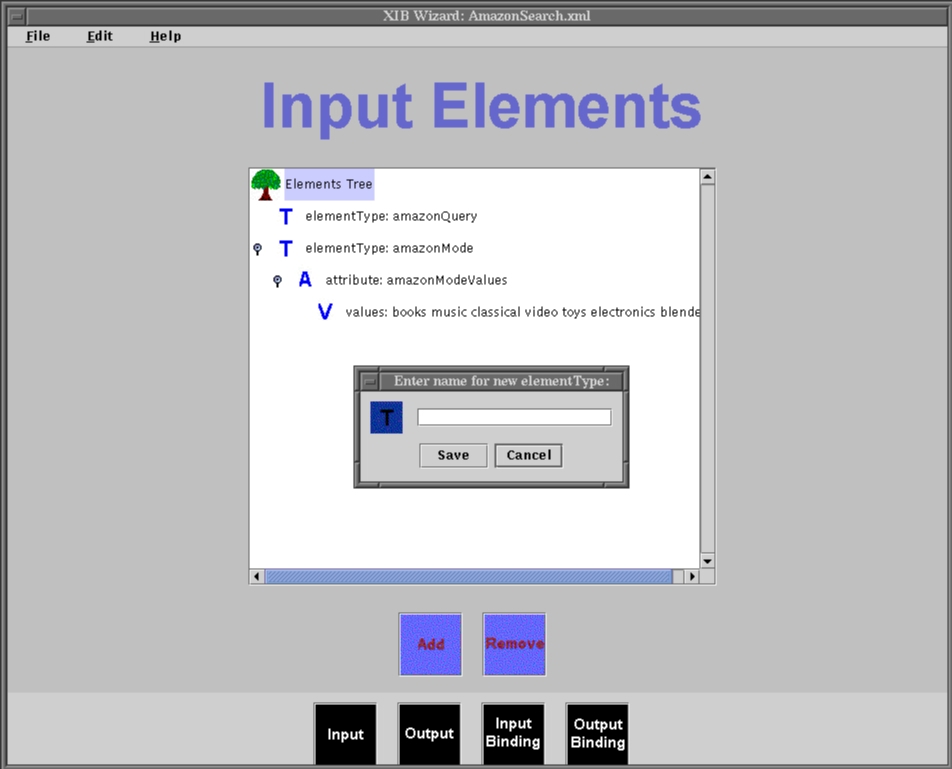Screen dimensions: 952x769
Task: Switch to the Output tab
Action: [429, 734]
